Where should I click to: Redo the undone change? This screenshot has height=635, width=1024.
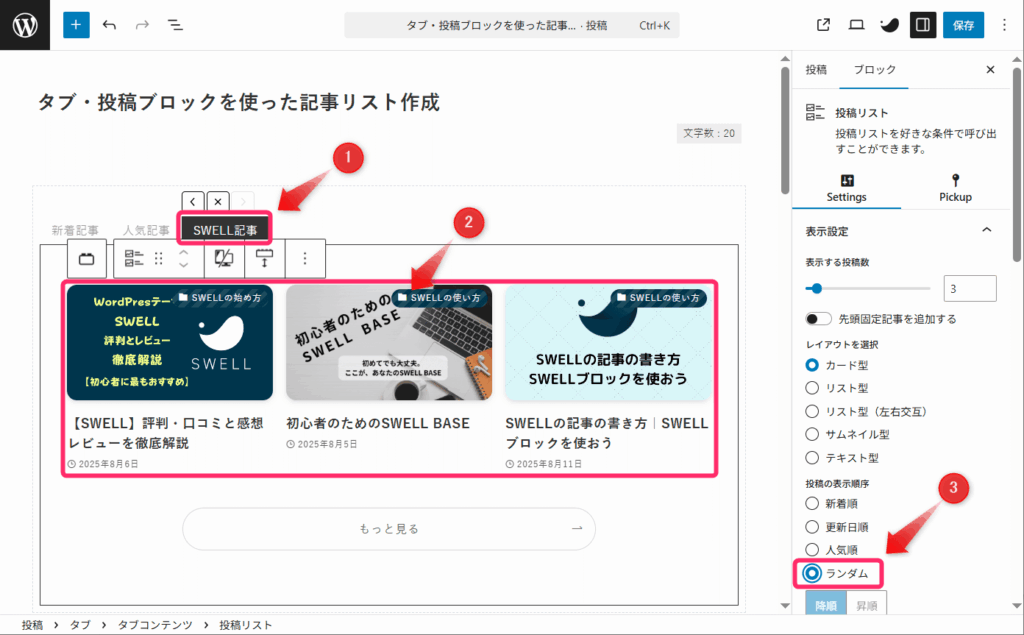(142, 25)
